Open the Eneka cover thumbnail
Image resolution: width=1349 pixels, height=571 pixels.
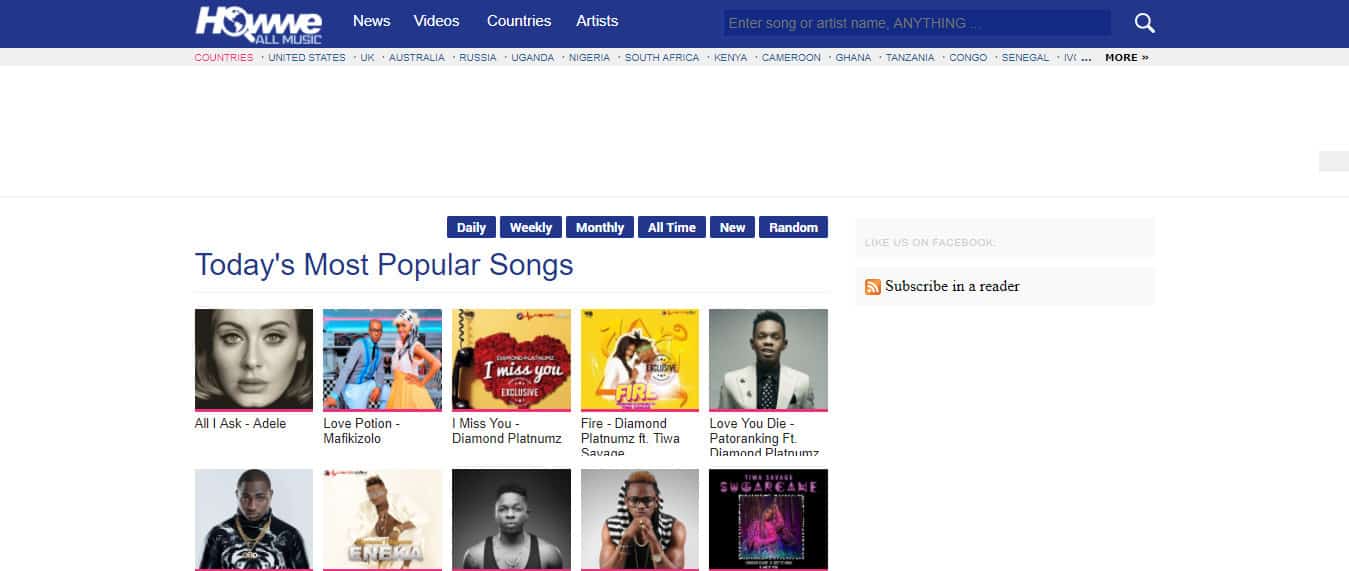[382, 519]
